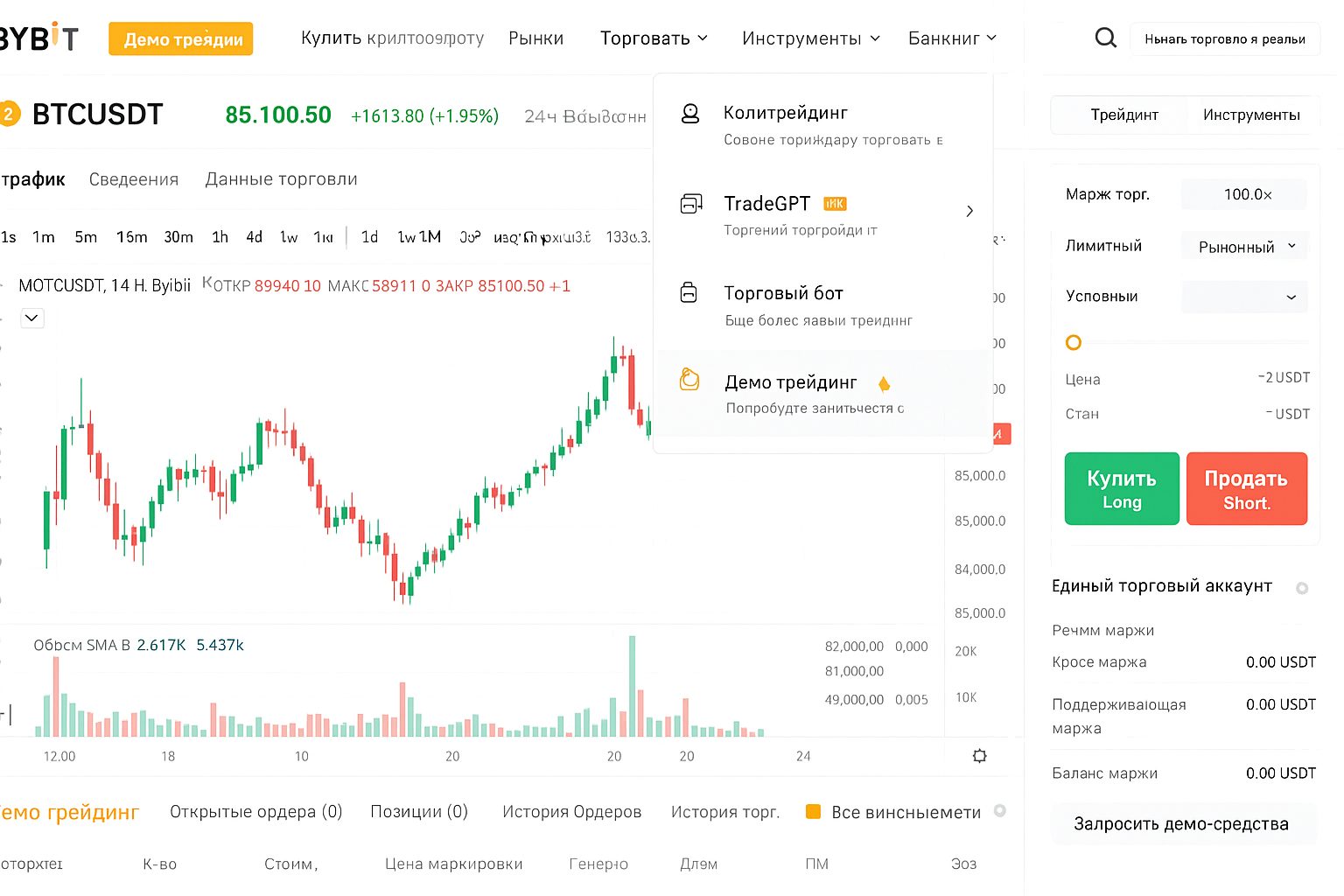Select the 4d timeframe
This screenshot has width=1344, height=896.
(254, 237)
